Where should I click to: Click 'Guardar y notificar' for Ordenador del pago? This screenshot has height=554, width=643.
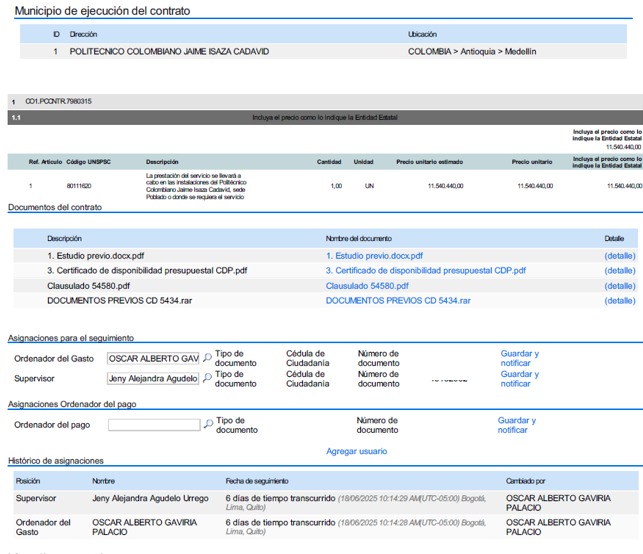(x=516, y=425)
